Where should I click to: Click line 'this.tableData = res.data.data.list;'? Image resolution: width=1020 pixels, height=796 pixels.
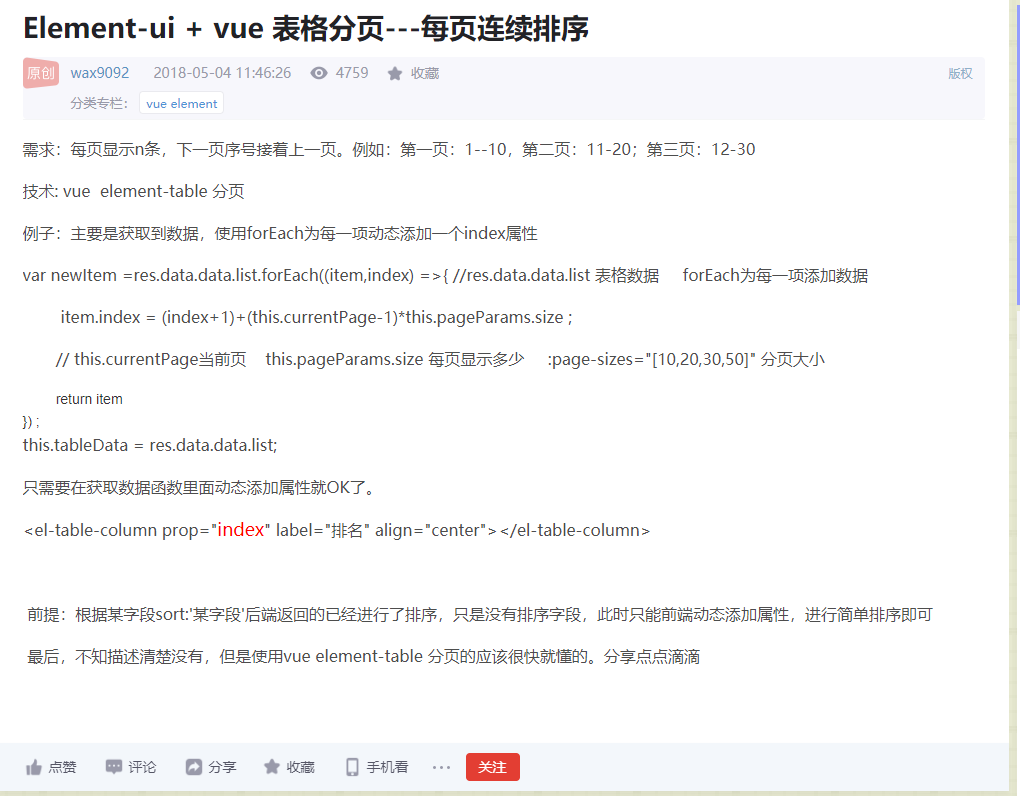pyautogui.click(x=150, y=445)
